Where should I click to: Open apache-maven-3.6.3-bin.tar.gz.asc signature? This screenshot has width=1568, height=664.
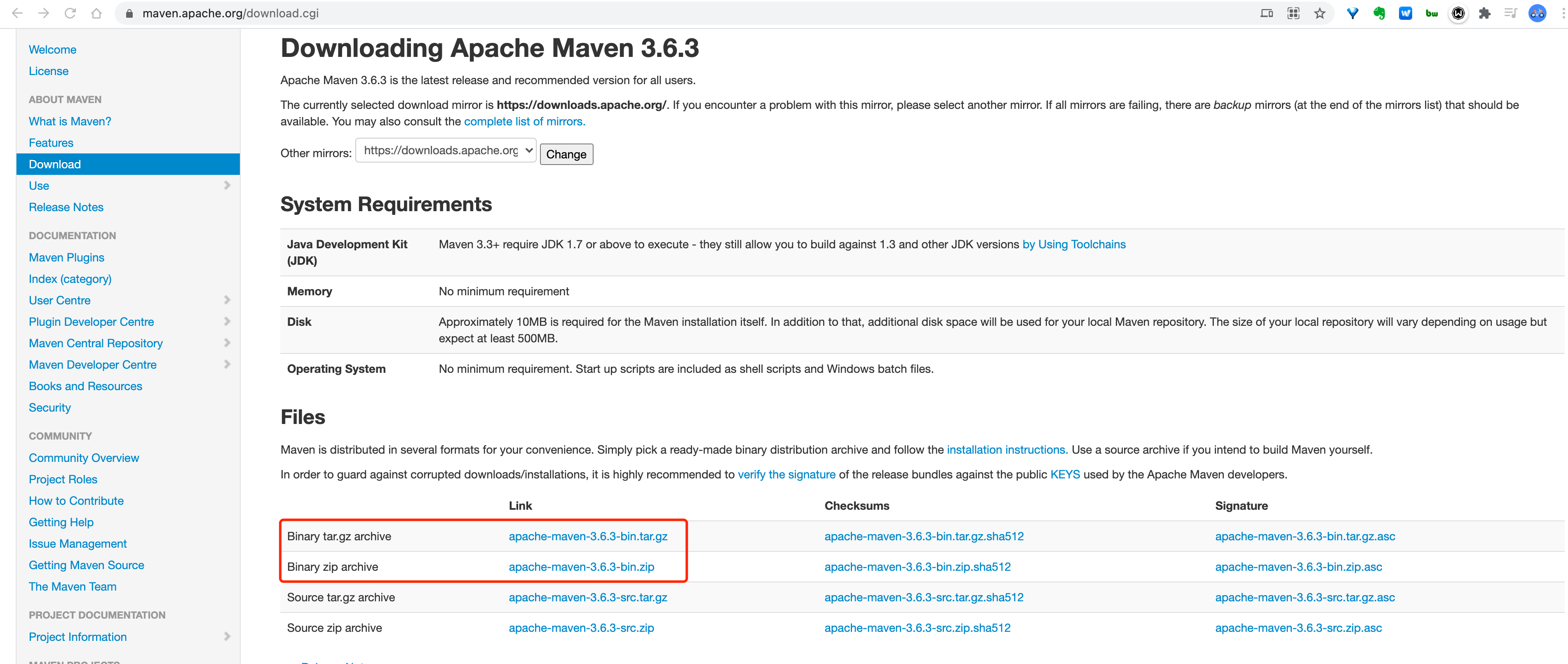(1305, 536)
